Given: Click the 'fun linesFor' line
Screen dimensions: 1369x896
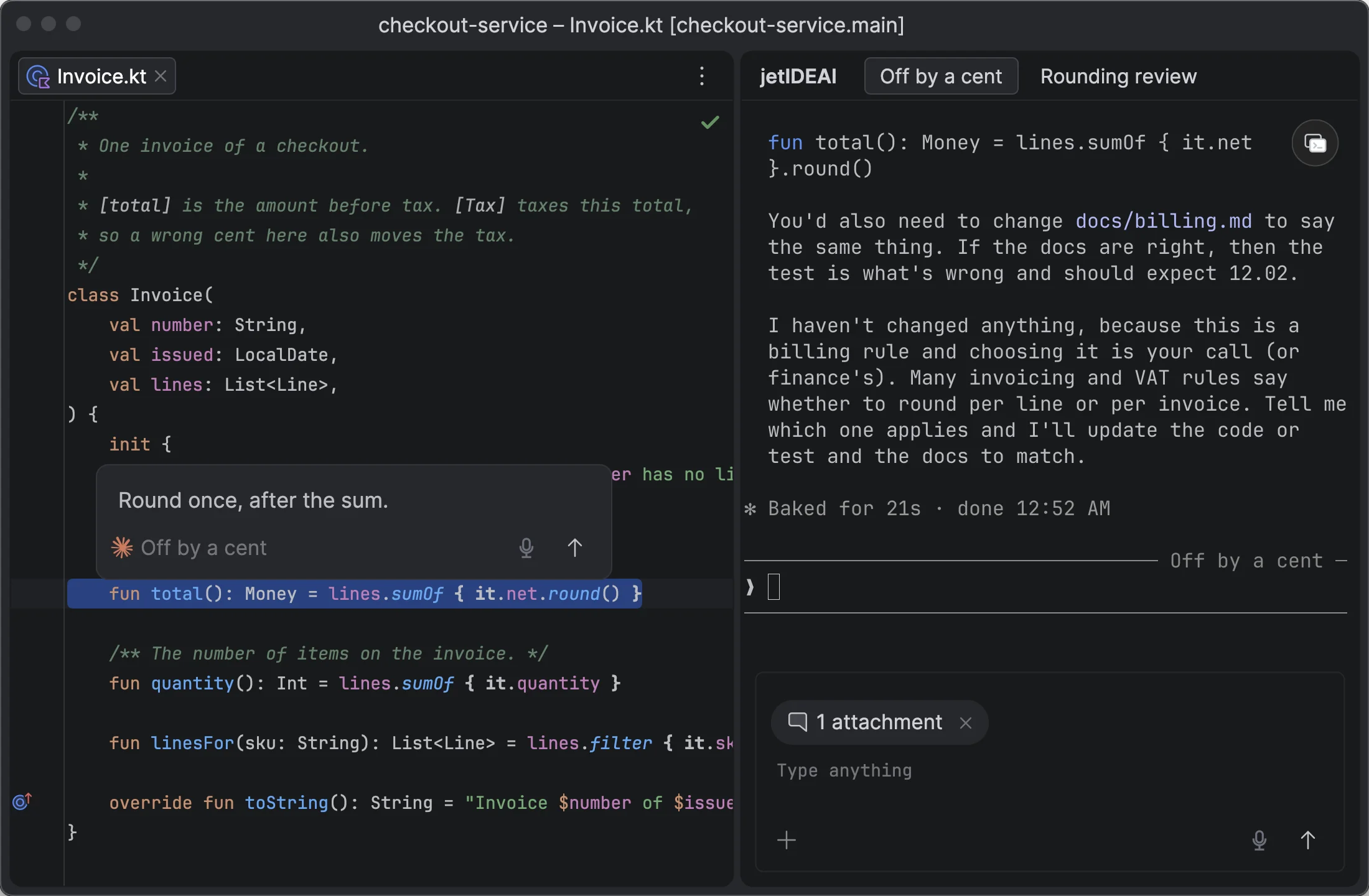Looking at the screenshot, I should 421,743.
